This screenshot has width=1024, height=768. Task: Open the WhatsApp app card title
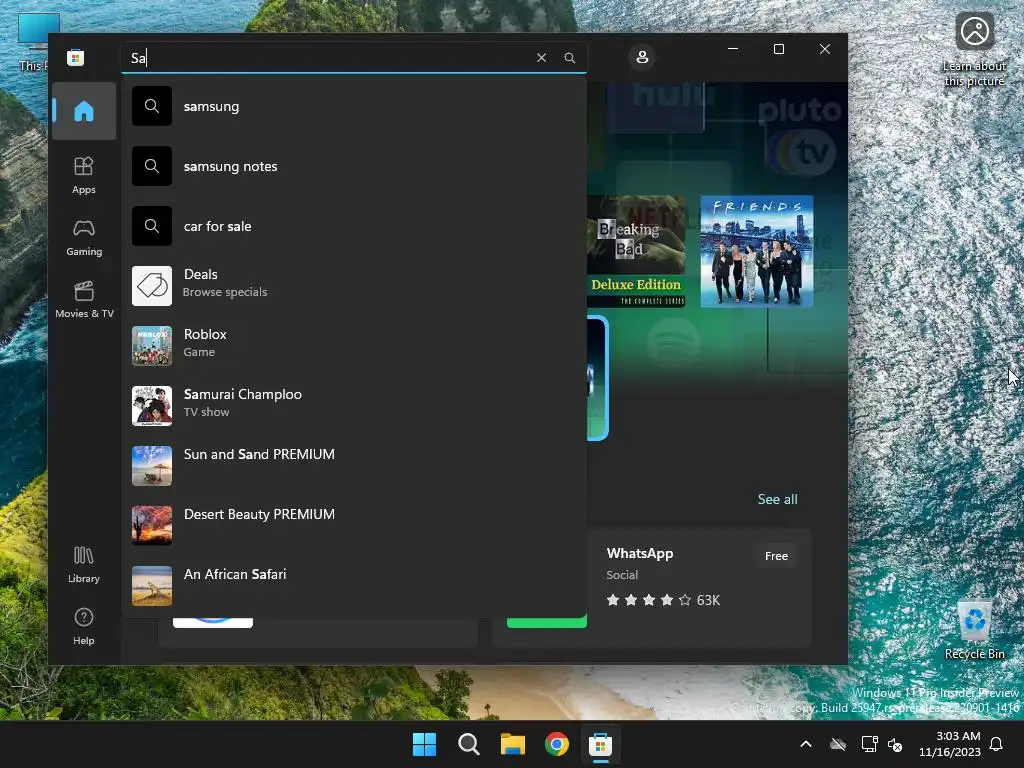(639, 553)
